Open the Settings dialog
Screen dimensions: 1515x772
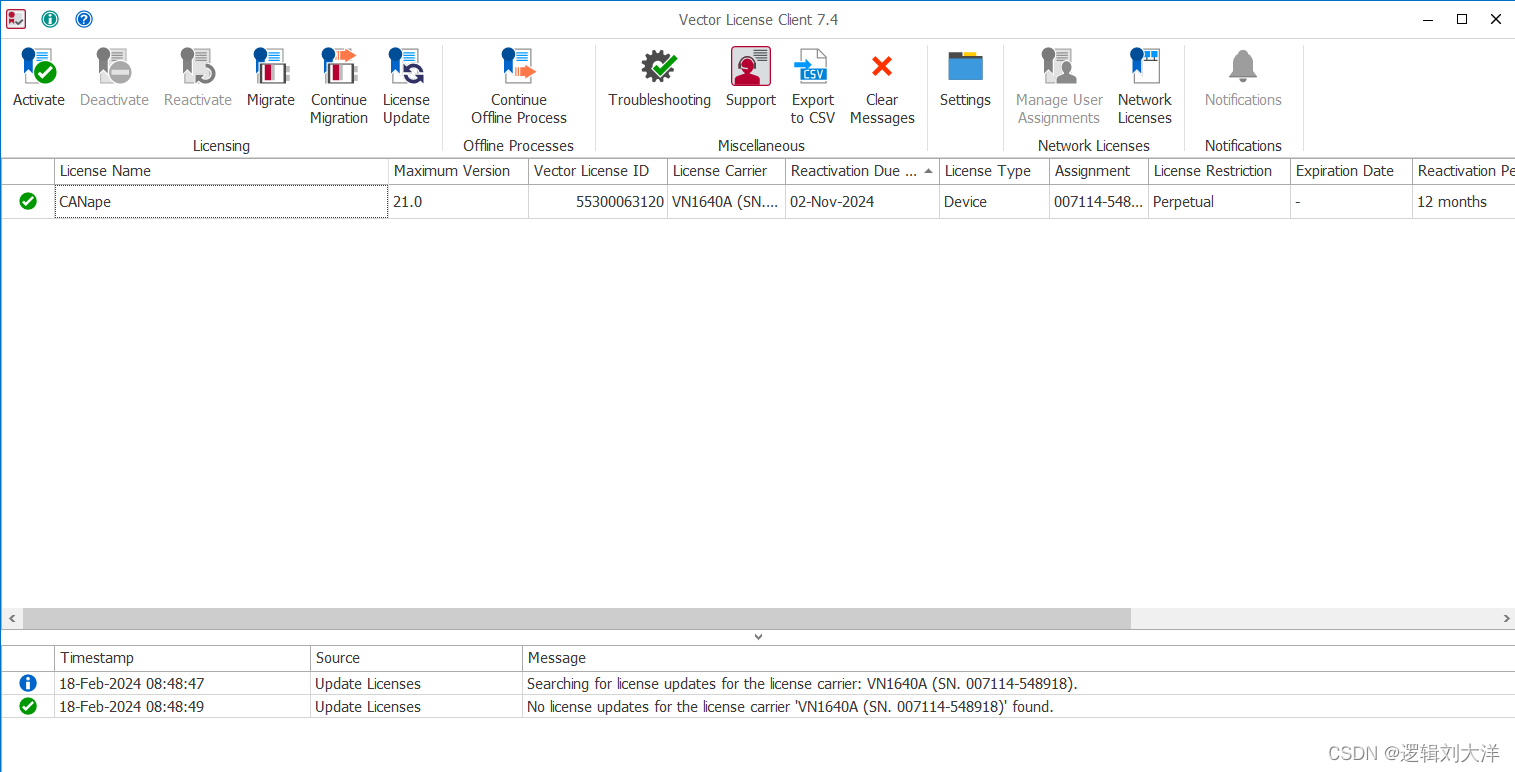coord(965,78)
